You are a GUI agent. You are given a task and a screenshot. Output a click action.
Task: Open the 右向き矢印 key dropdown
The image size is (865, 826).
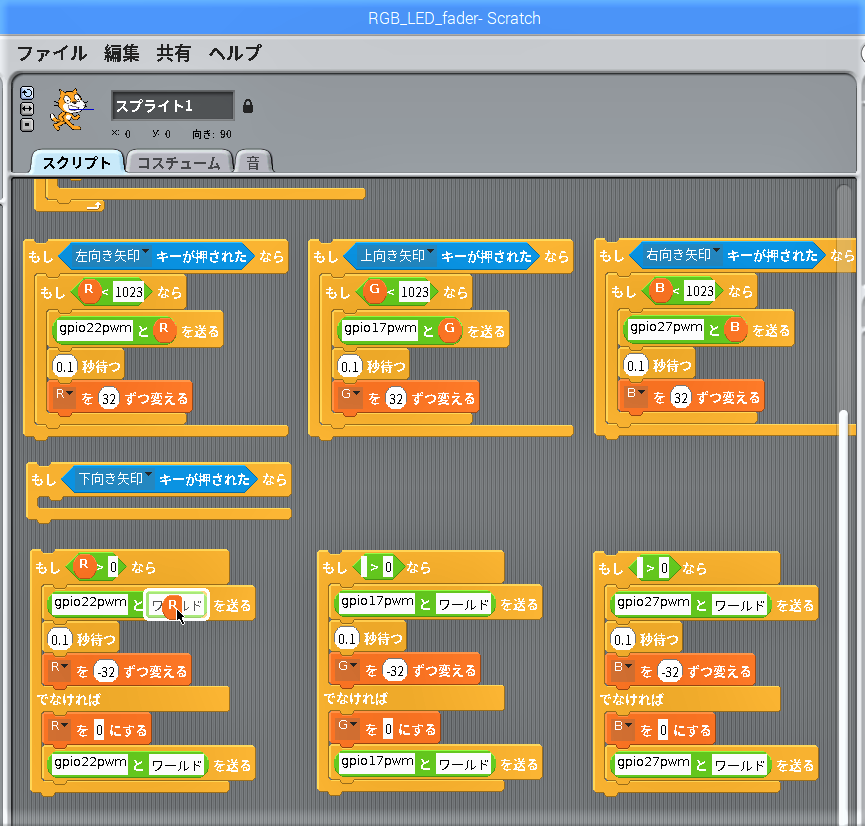click(716, 251)
